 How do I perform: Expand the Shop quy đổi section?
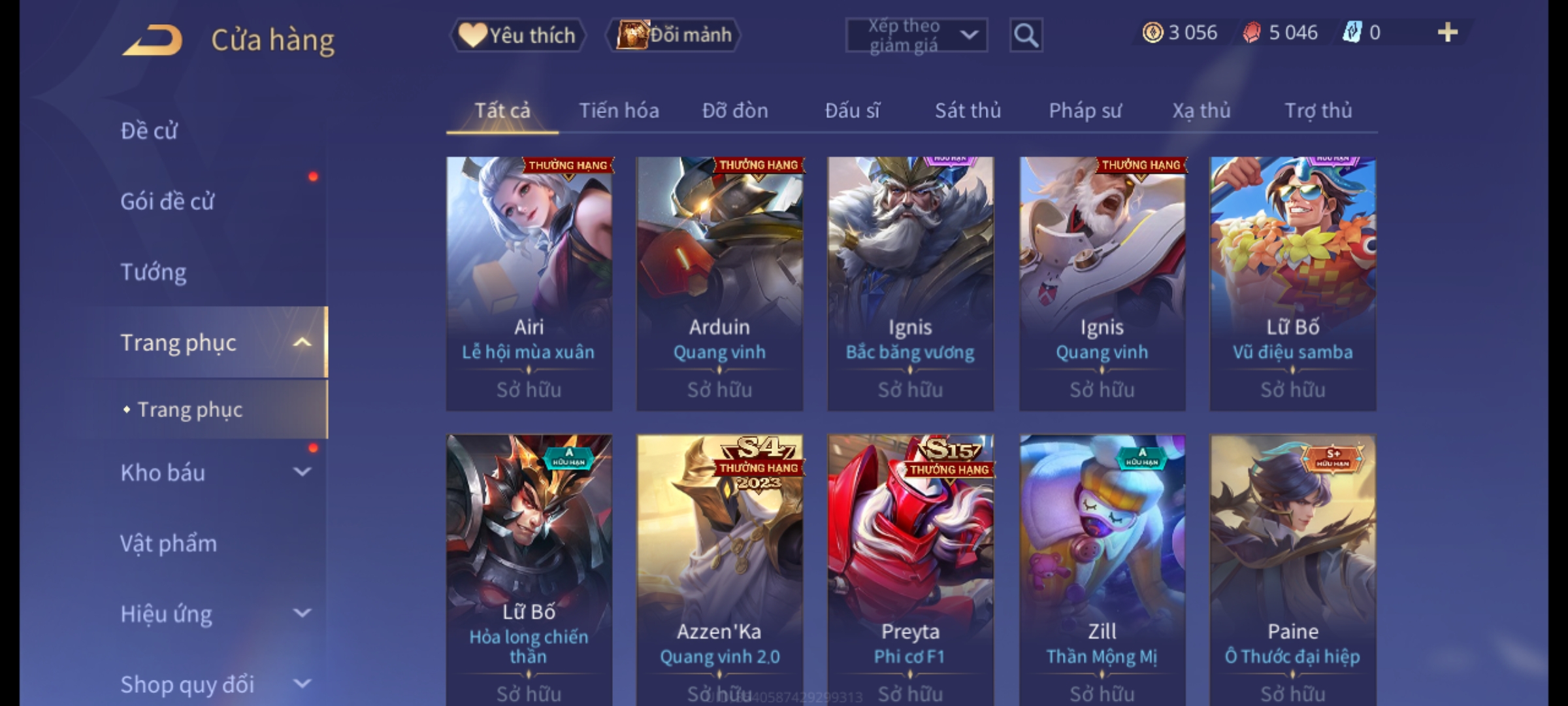tap(302, 684)
